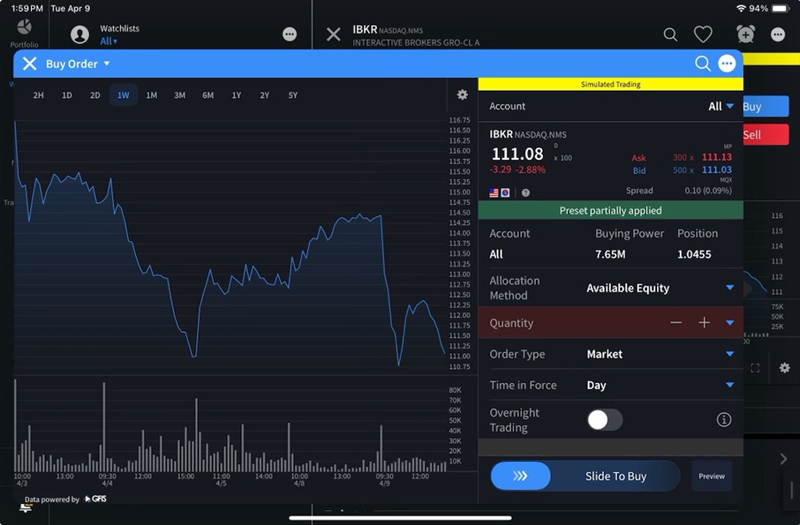This screenshot has width=800, height=525.
Task: Tap the Wi-Fi icon in status bar
Action: pyautogui.click(x=741, y=9)
